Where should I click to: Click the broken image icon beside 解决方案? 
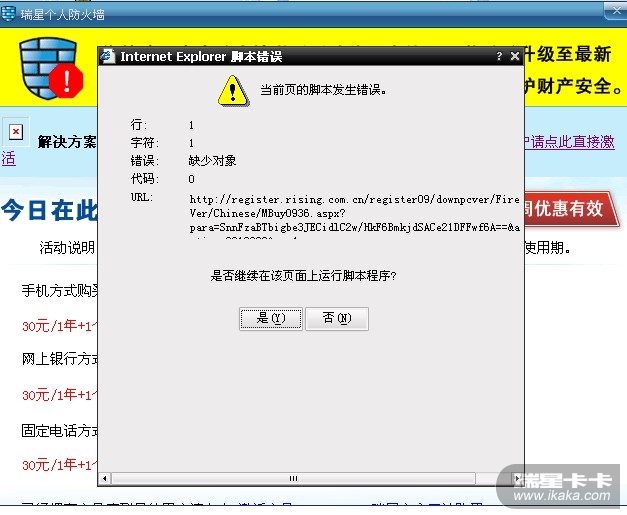(16, 132)
